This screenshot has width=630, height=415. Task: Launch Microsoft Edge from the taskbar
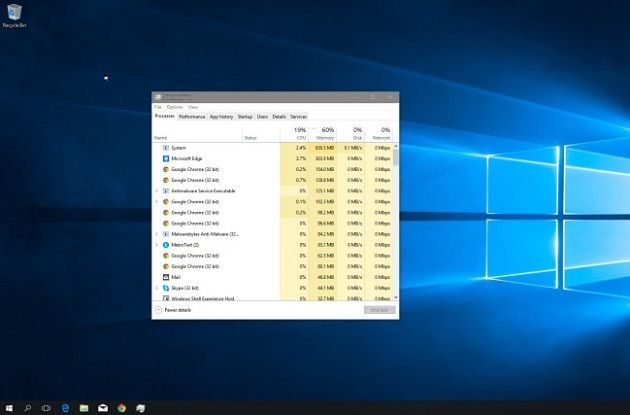click(65, 408)
